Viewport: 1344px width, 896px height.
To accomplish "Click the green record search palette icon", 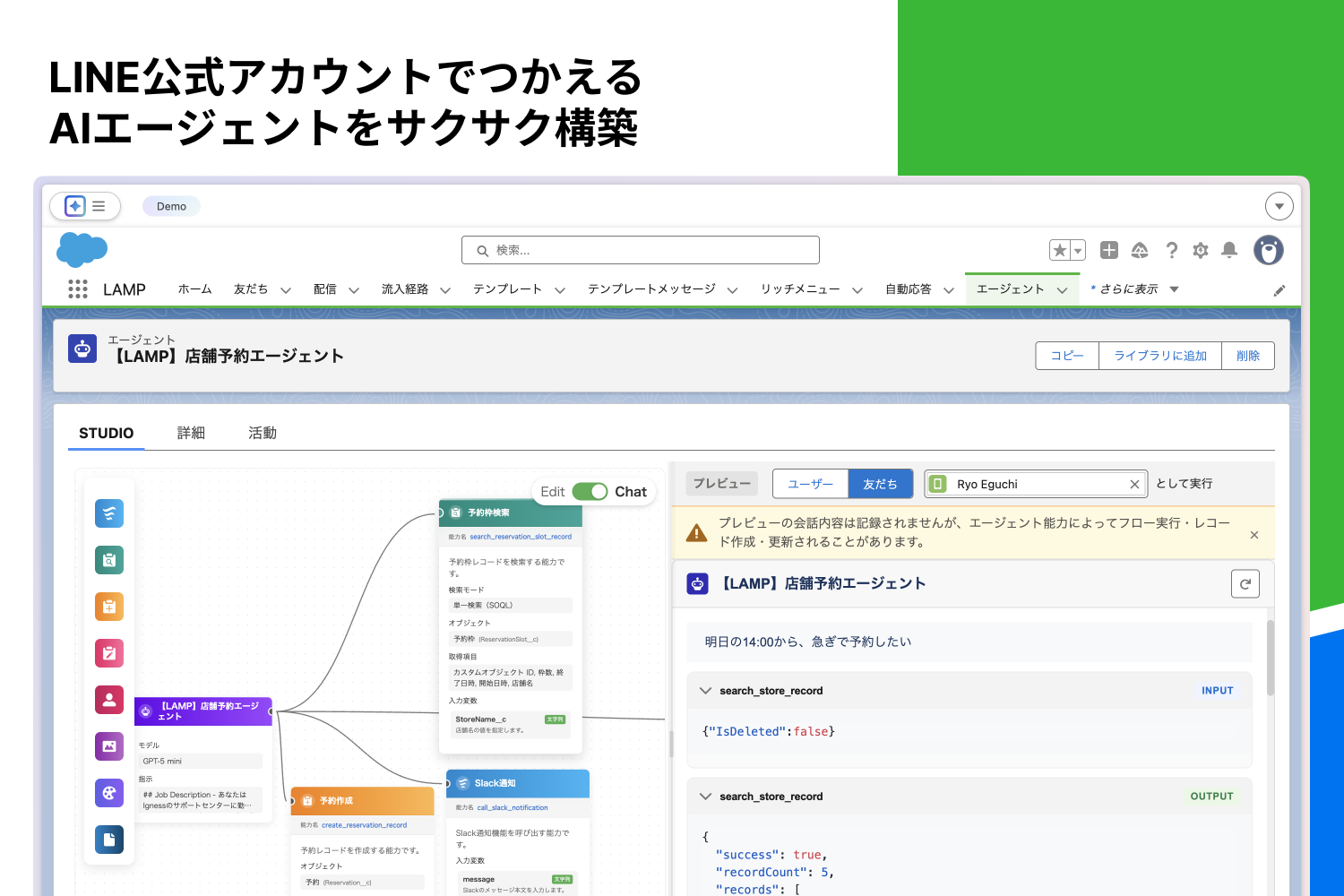I will [x=109, y=560].
